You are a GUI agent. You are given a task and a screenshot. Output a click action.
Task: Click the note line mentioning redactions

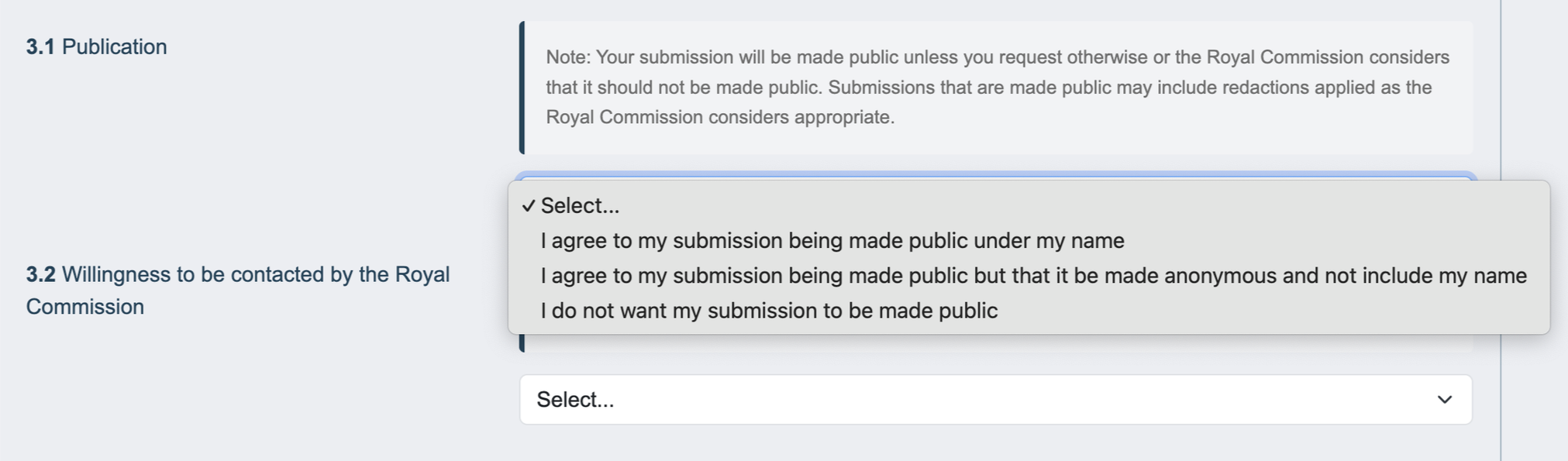(988, 88)
